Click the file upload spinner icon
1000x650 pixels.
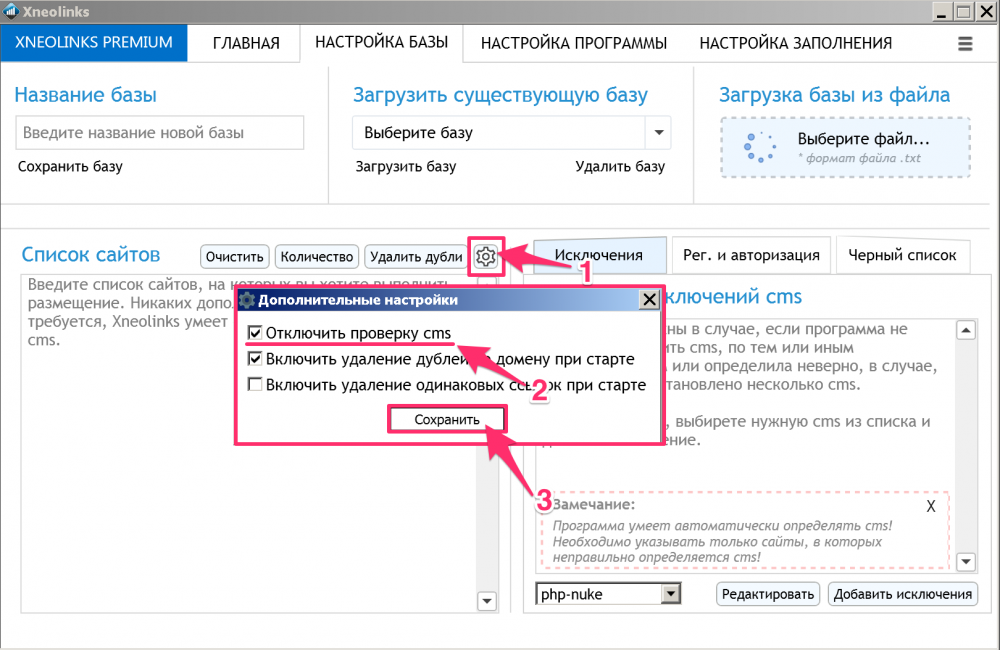[760, 147]
